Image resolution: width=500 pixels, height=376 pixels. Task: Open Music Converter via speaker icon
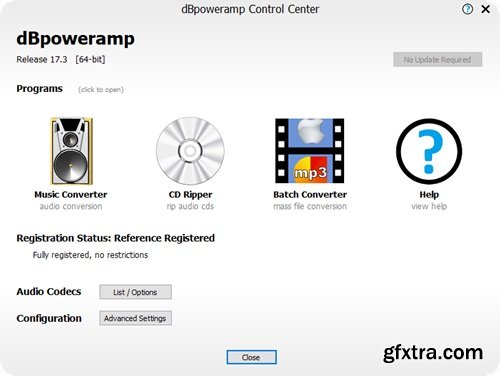click(71, 151)
